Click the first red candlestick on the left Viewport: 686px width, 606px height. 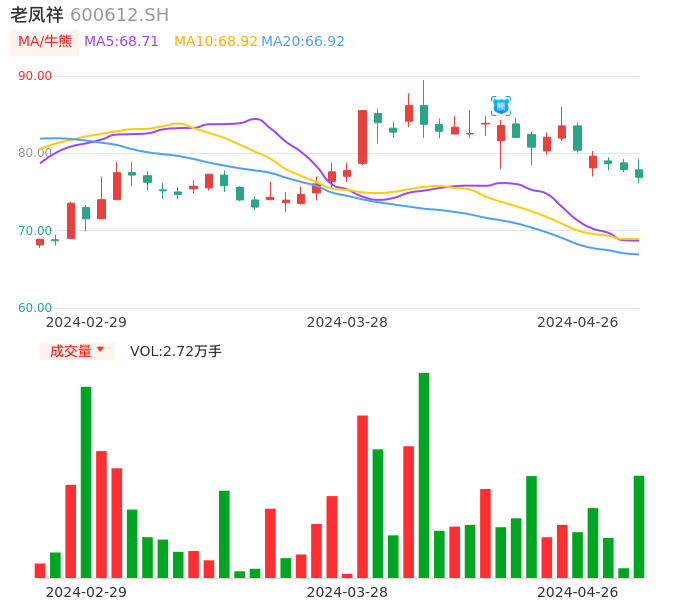[40, 242]
